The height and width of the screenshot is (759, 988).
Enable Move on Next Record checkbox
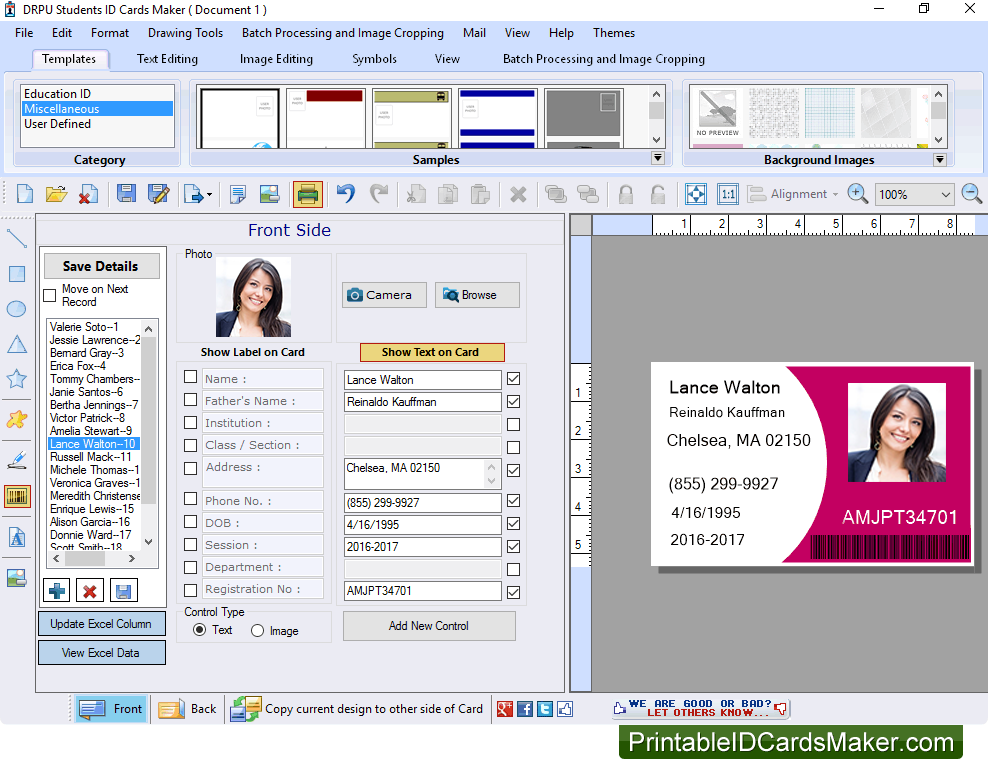click(x=50, y=295)
